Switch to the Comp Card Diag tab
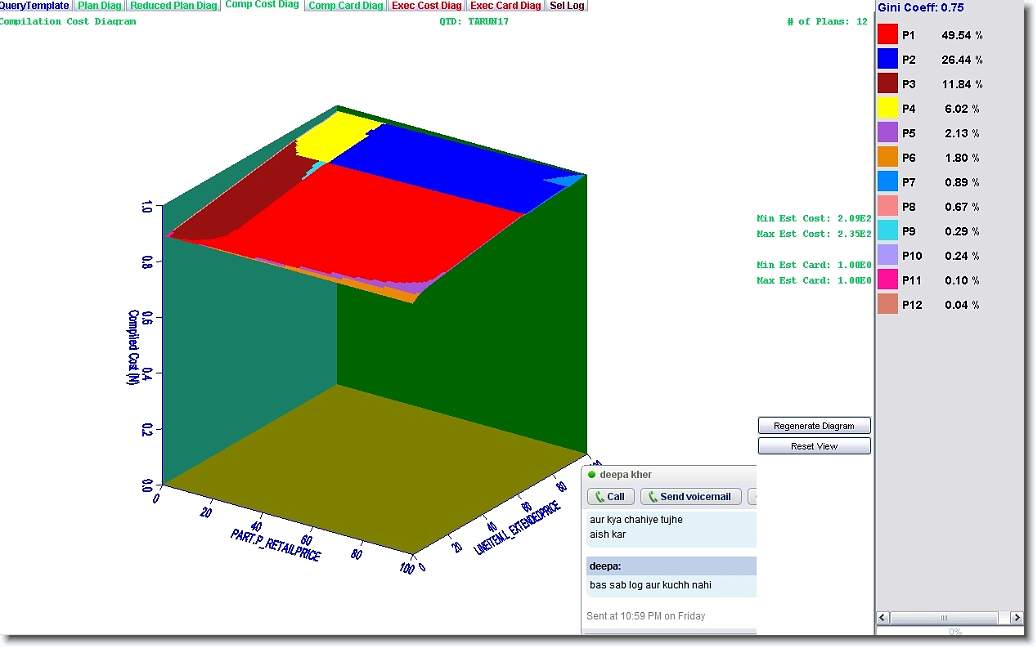Image resolution: width=1036 pixels, height=647 pixels. (345, 6)
